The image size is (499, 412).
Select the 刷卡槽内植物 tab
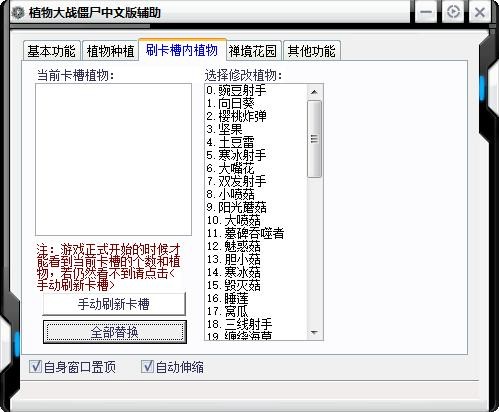[x=182, y=50]
